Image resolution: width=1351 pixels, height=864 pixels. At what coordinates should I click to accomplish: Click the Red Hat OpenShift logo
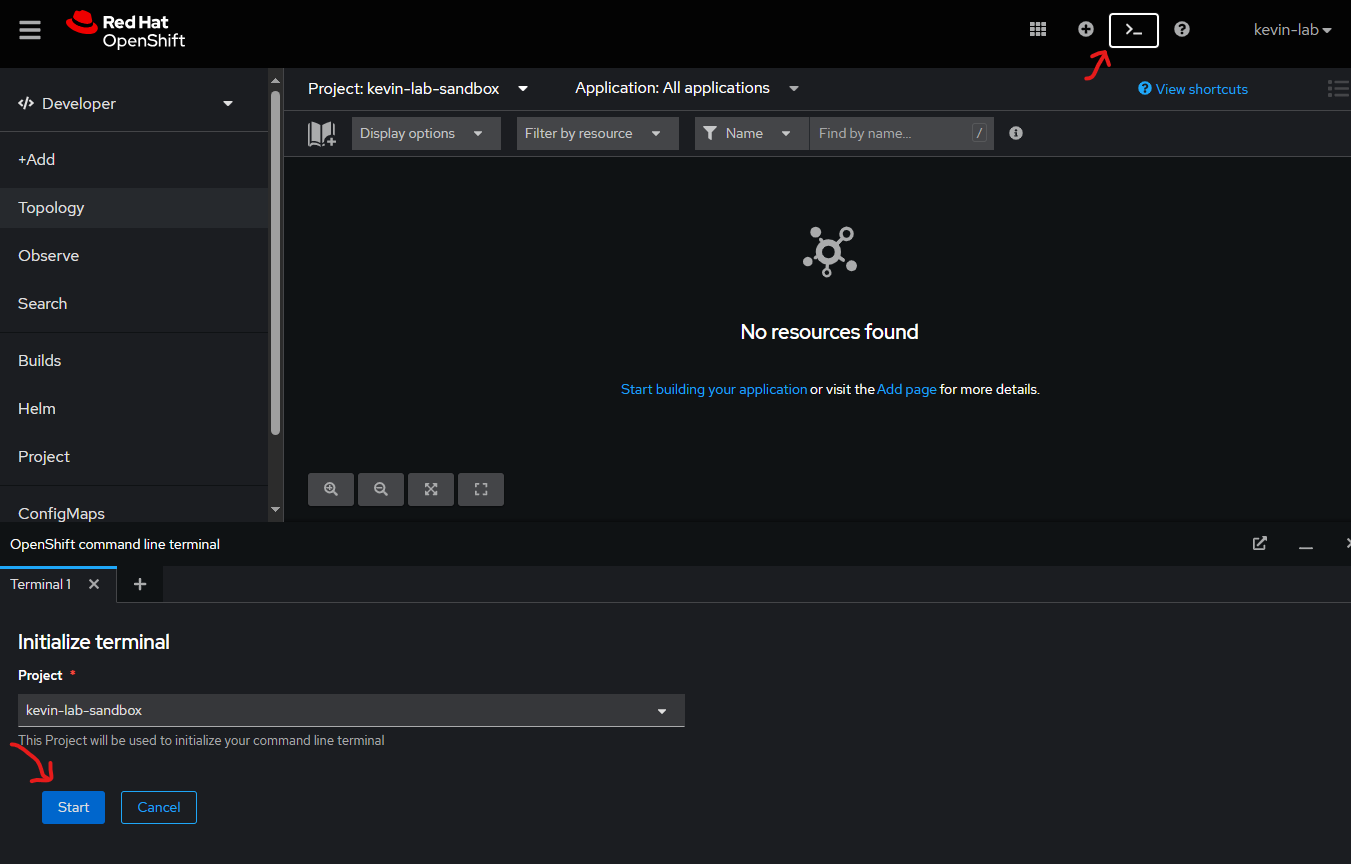click(126, 30)
